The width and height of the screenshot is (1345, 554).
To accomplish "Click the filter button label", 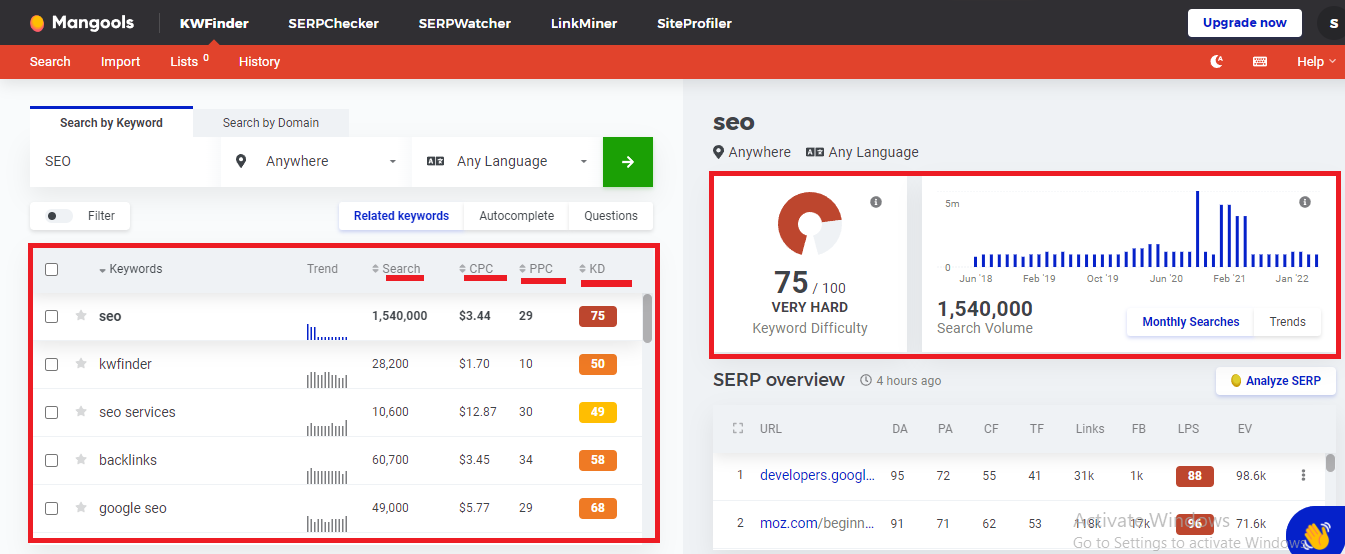I will coord(101,216).
